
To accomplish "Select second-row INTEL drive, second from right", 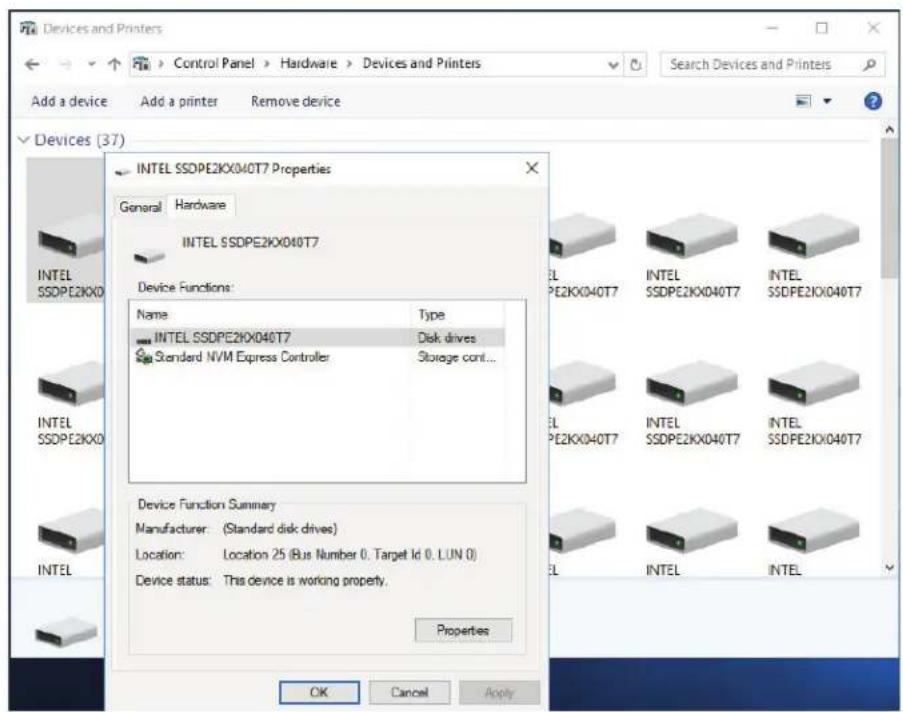I will tap(692, 403).
